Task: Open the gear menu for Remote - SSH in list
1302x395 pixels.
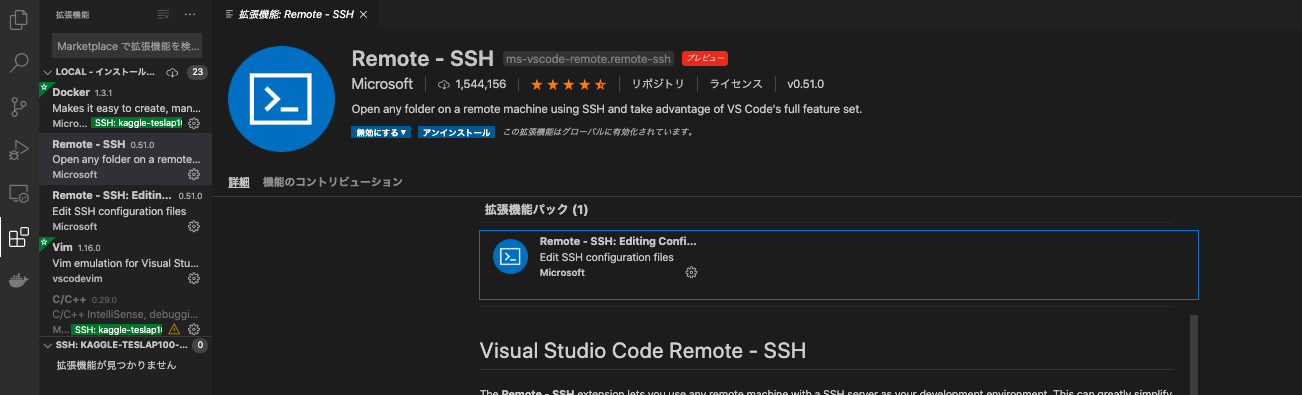Action: click(x=194, y=174)
